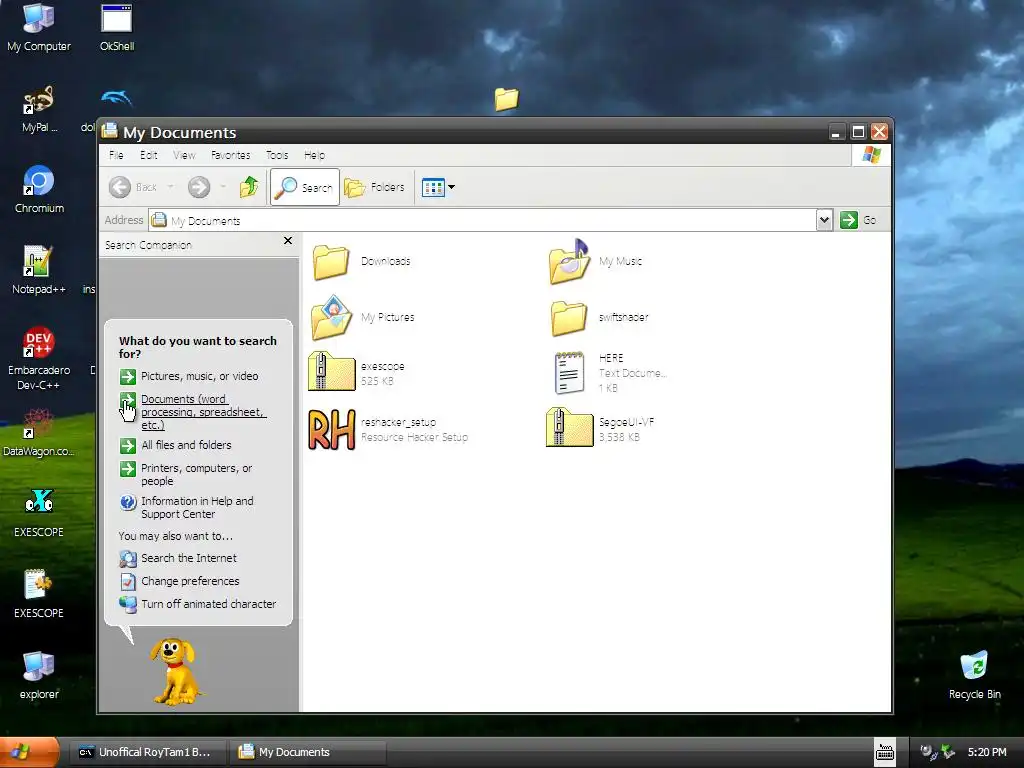Open My Computer desktop icon
This screenshot has height=768, width=1024.
(x=39, y=27)
